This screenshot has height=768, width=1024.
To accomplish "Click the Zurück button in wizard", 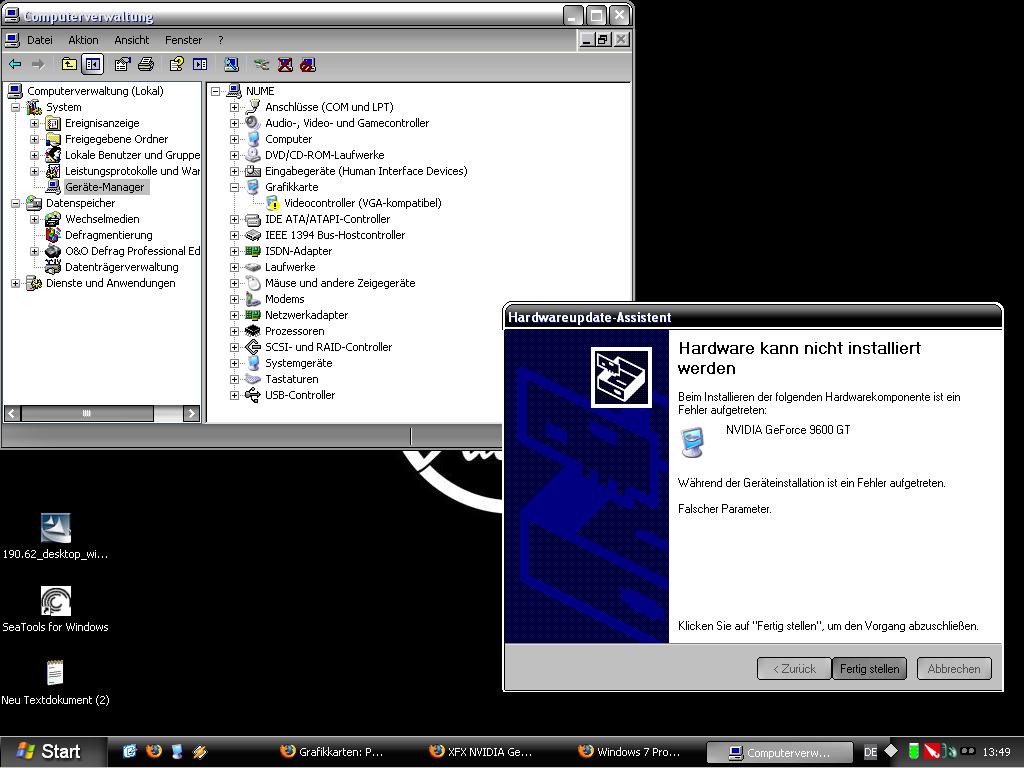I will click(794, 669).
